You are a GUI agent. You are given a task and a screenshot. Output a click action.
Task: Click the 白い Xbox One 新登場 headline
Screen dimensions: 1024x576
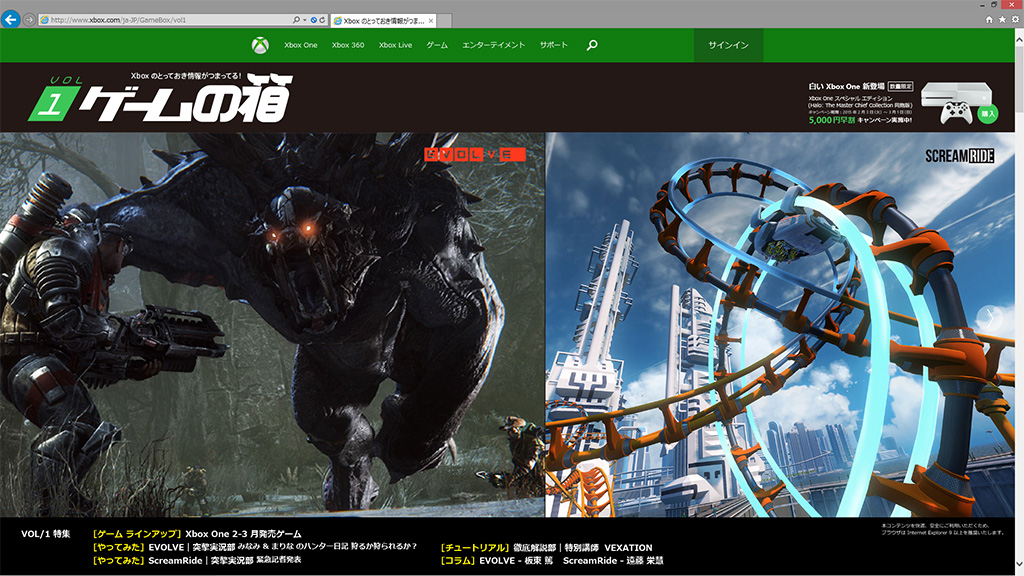point(846,86)
